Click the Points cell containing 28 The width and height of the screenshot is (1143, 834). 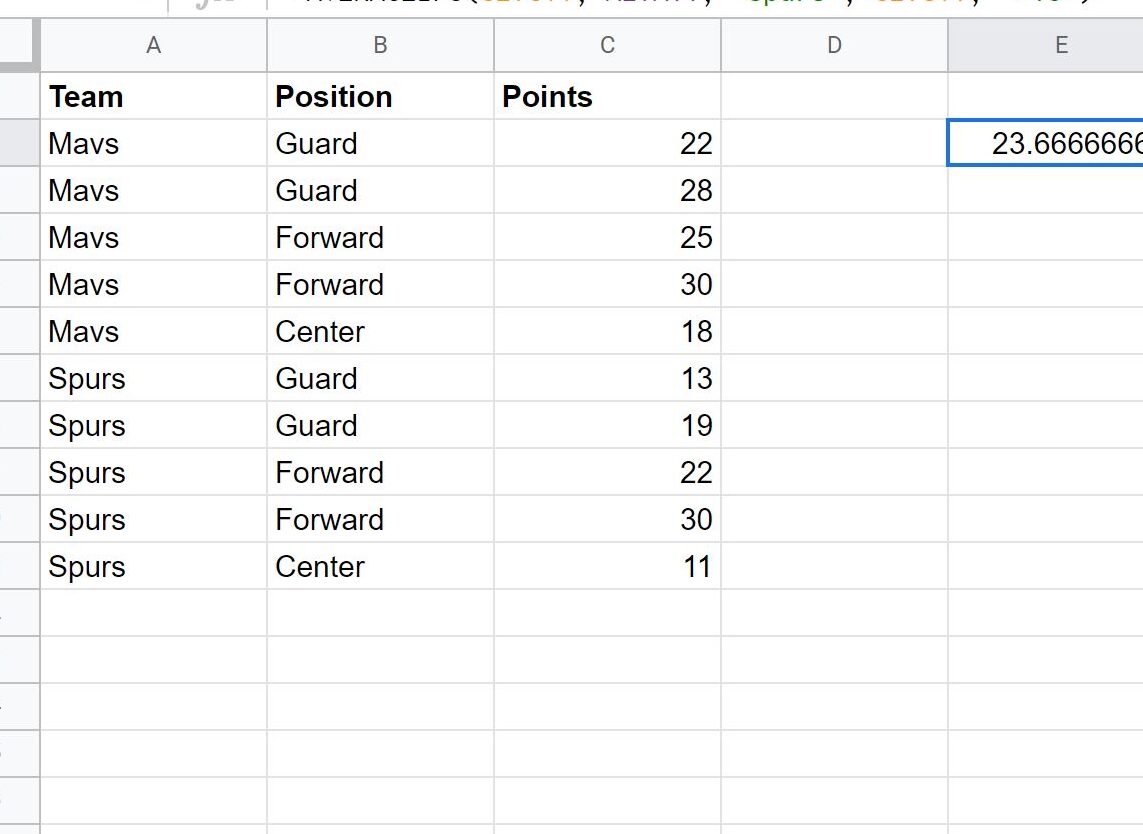pyautogui.click(x=607, y=191)
